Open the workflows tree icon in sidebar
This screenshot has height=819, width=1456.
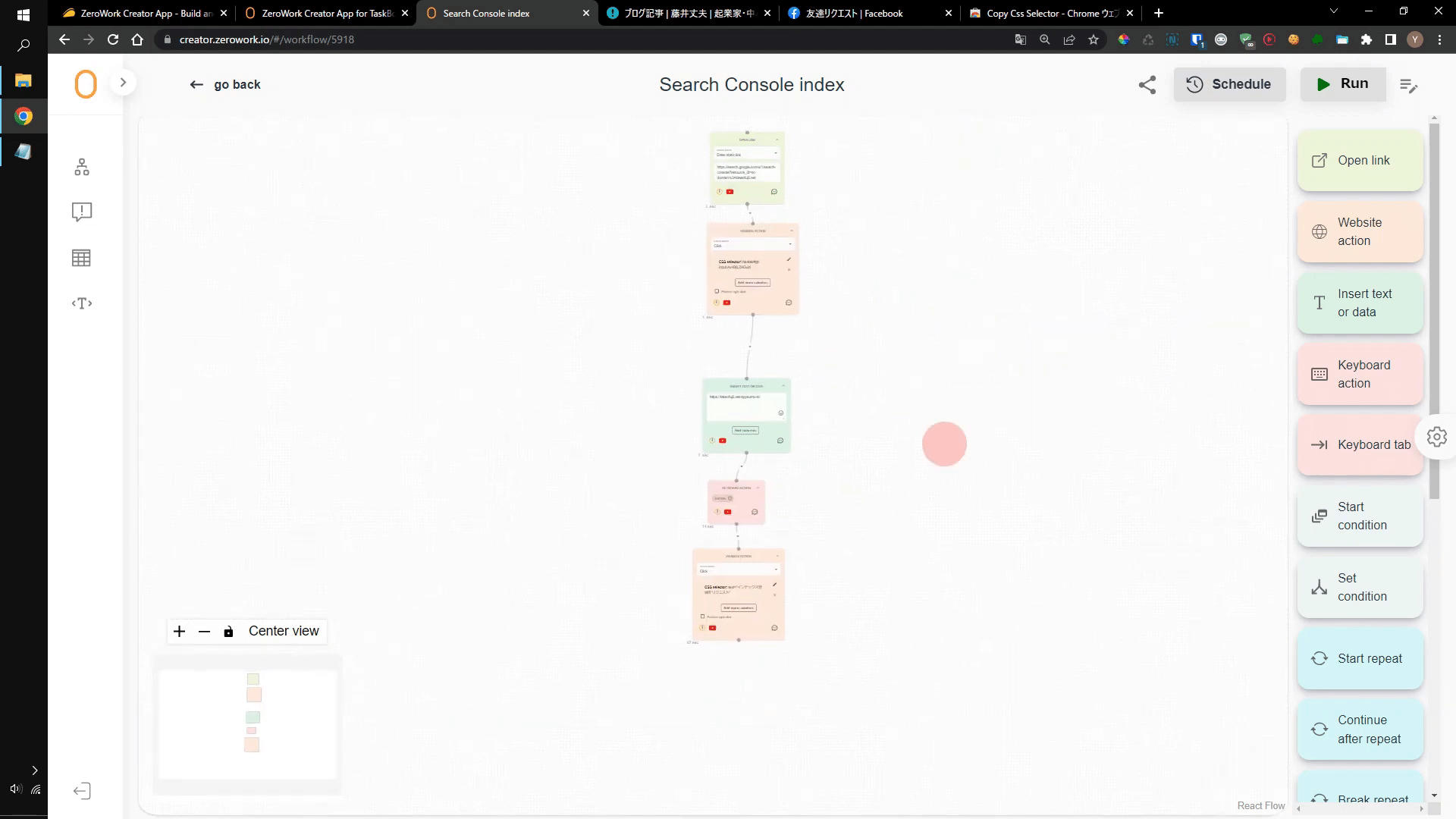click(82, 167)
